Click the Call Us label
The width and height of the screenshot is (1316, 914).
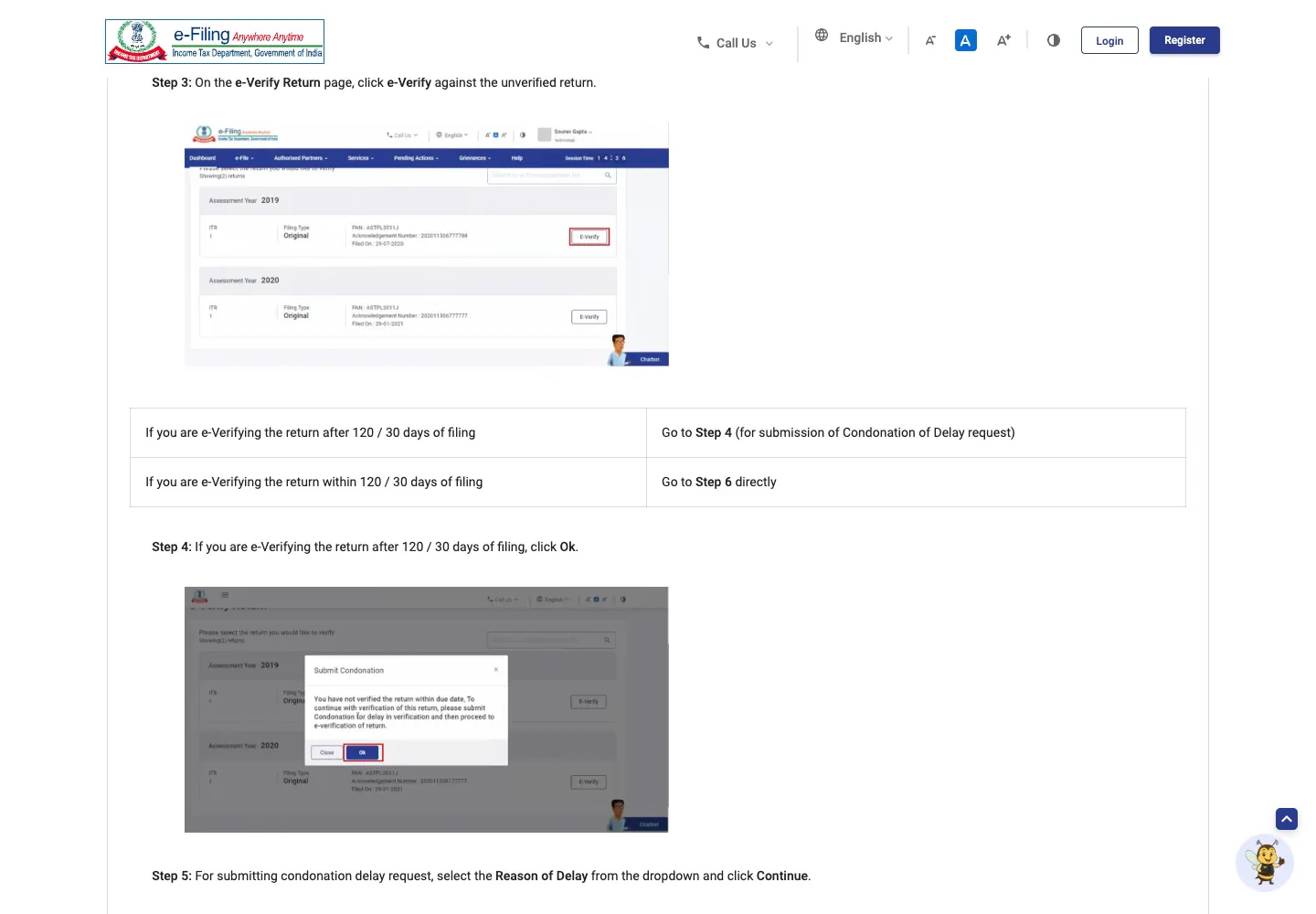point(736,43)
